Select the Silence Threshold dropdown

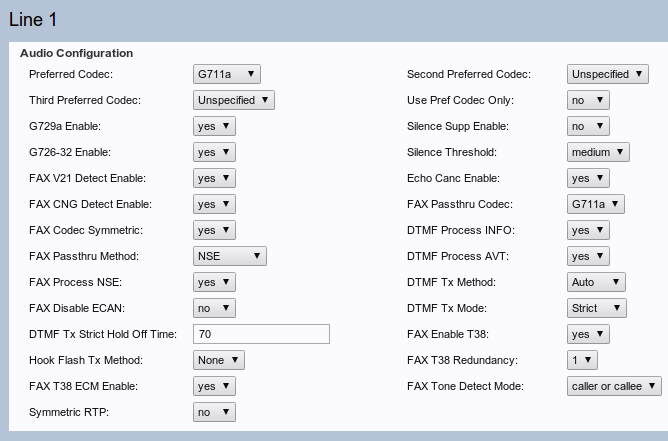click(597, 152)
